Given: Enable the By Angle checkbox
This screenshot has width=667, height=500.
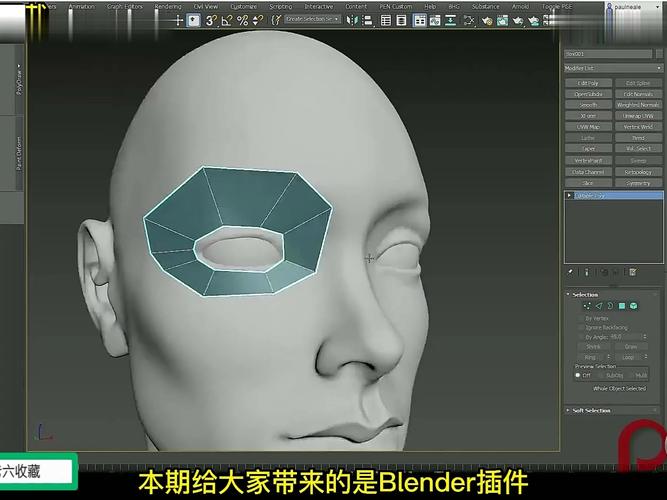Looking at the screenshot, I should coord(581,337).
